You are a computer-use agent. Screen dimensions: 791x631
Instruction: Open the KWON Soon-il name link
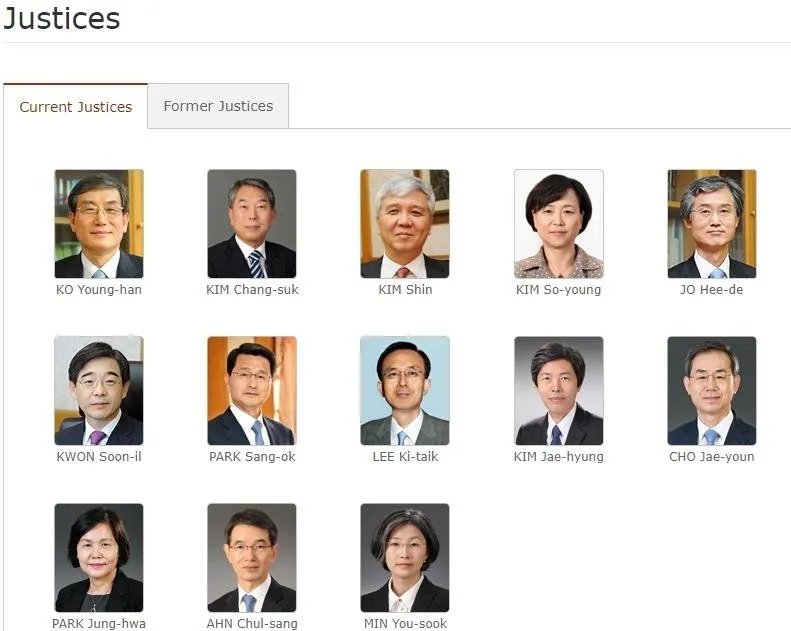point(99,456)
